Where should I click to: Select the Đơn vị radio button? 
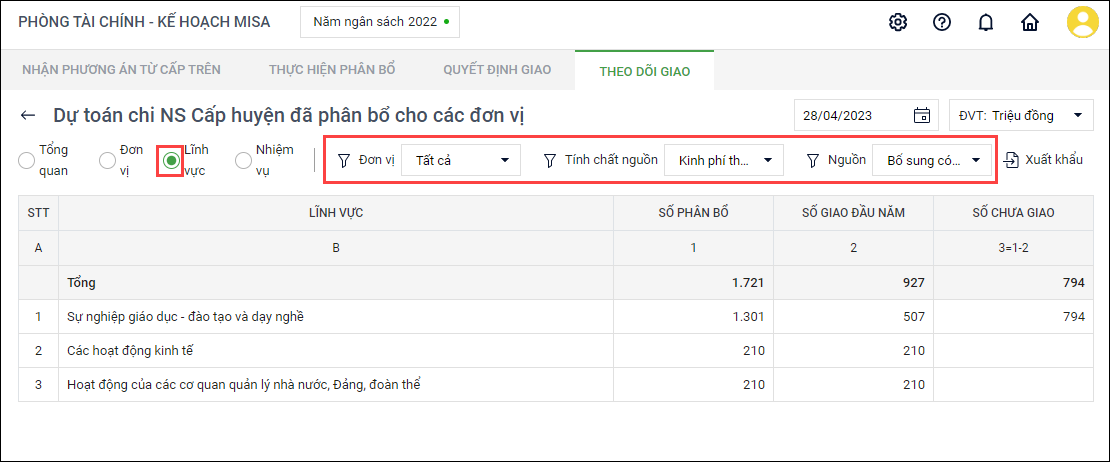108,160
